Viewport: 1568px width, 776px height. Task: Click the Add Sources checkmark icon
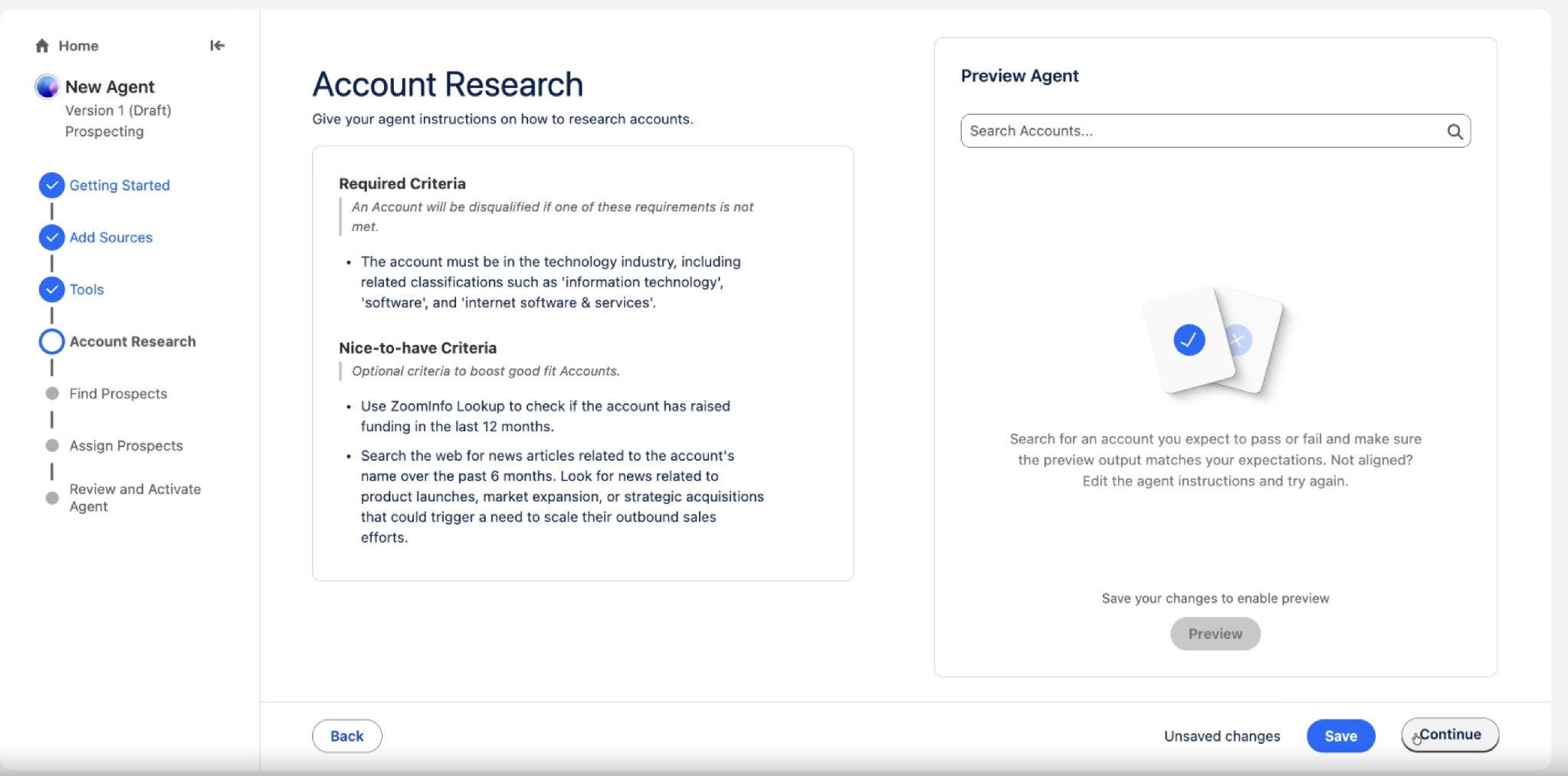click(x=51, y=238)
